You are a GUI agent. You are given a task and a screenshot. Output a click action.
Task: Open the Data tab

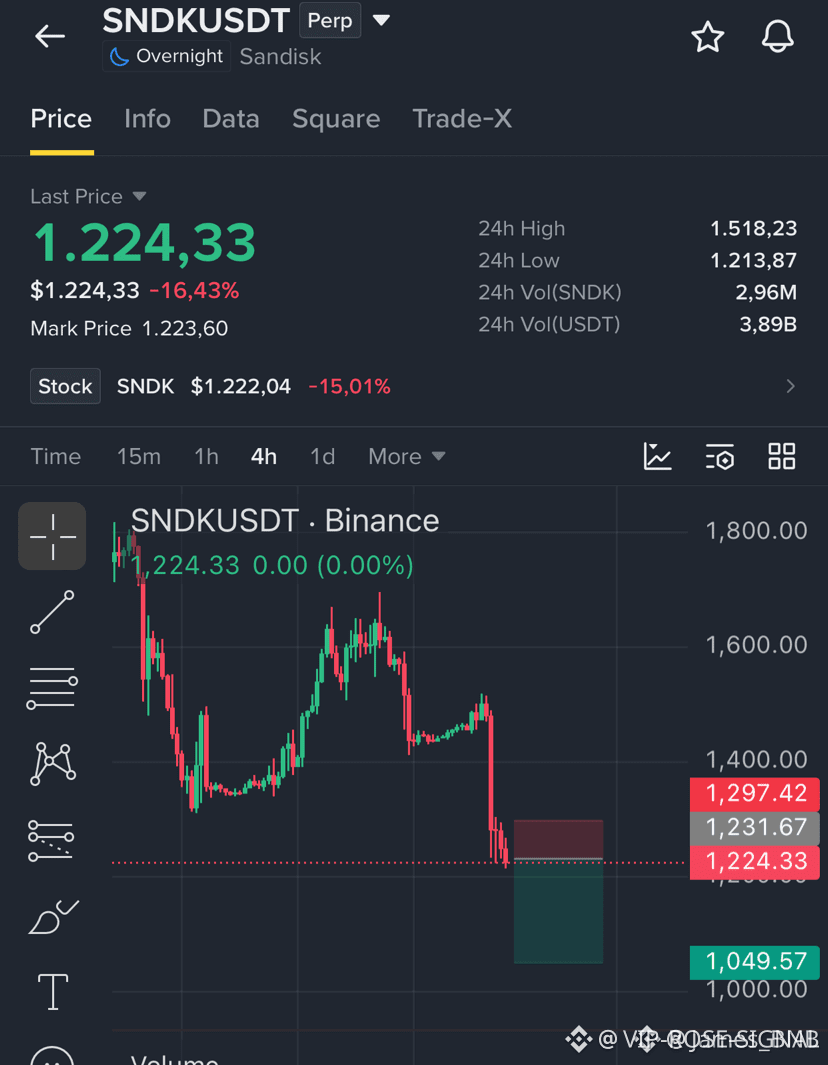click(231, 119)
